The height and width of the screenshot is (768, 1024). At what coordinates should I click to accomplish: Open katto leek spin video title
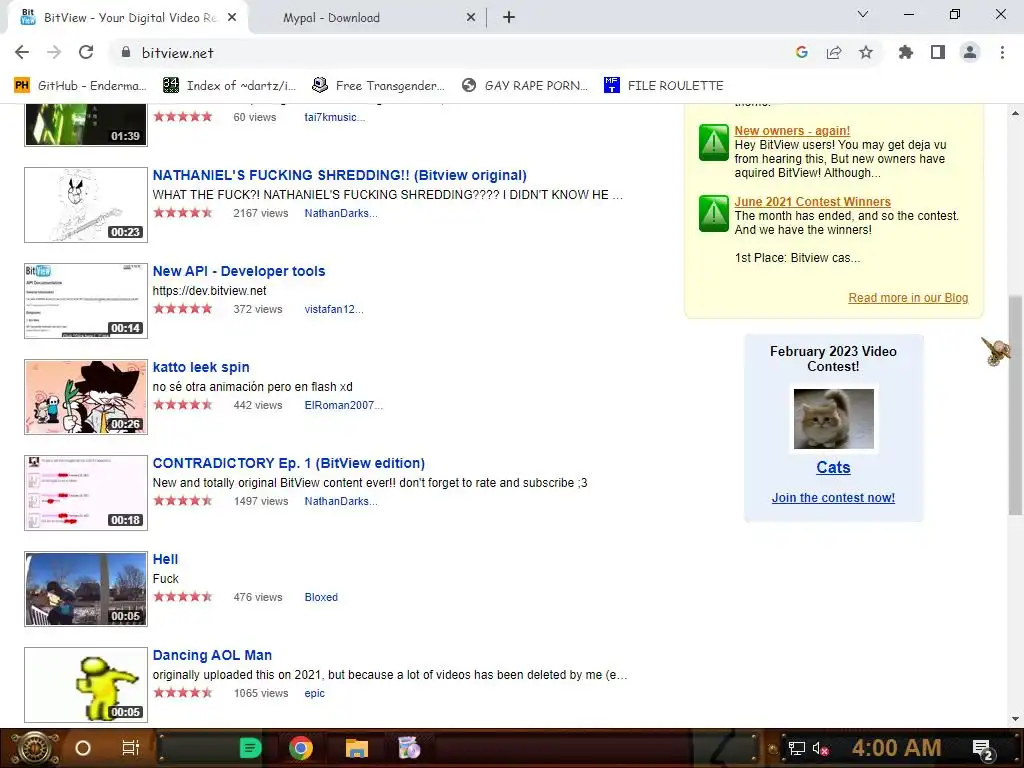(x=201, y=367)
